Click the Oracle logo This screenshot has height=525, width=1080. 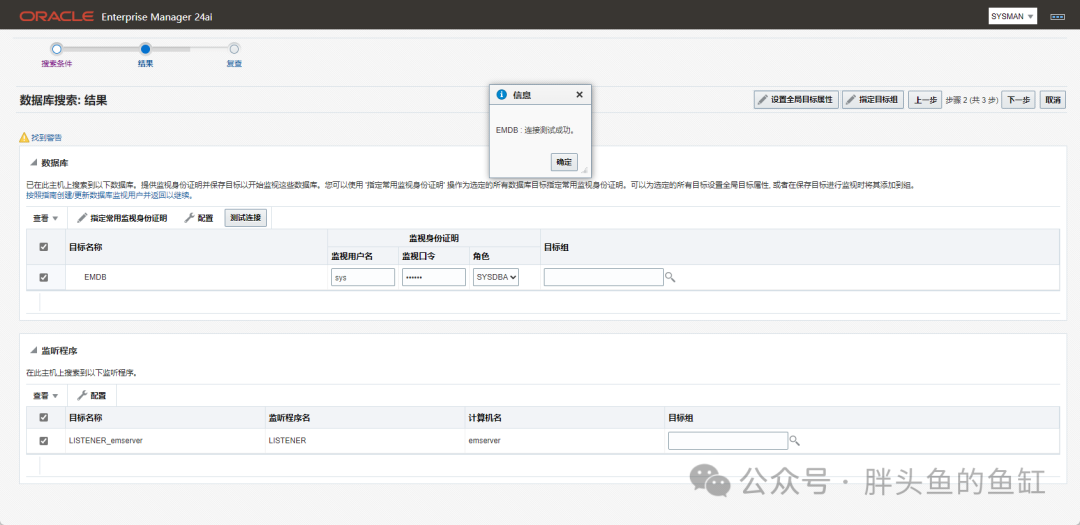56,17
